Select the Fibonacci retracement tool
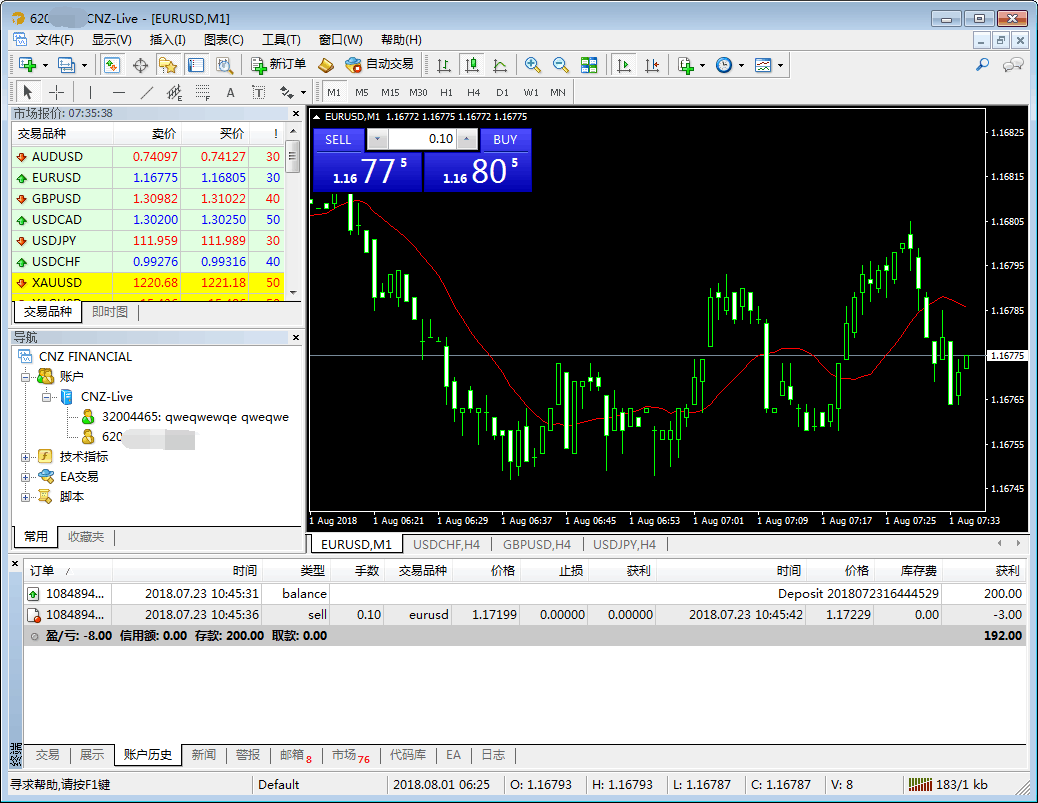Image resolution: width=1038 pixels, height=803 pixels. [x=203, y=92]
